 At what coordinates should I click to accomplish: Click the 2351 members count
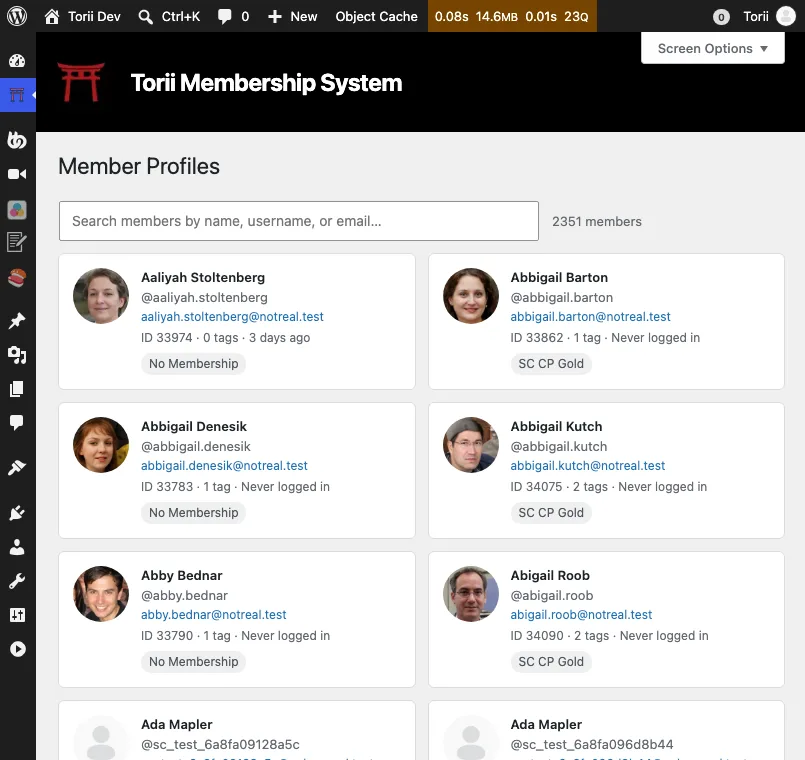597,221
